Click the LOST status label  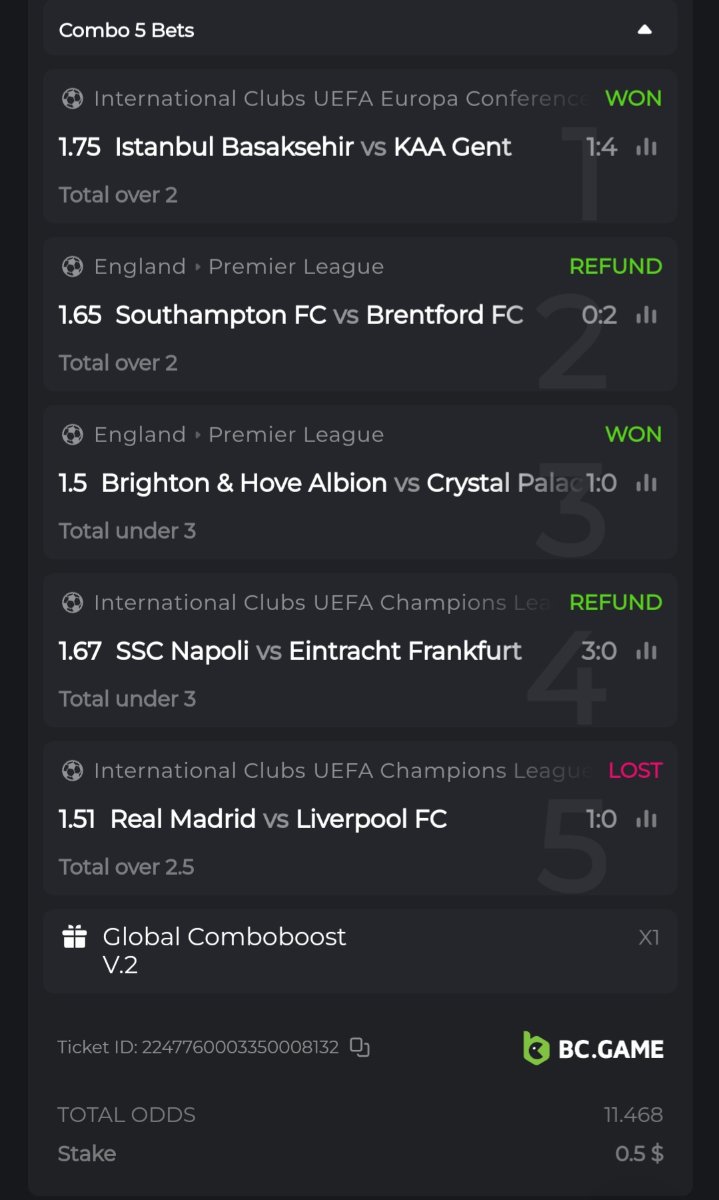click(635, 771)
